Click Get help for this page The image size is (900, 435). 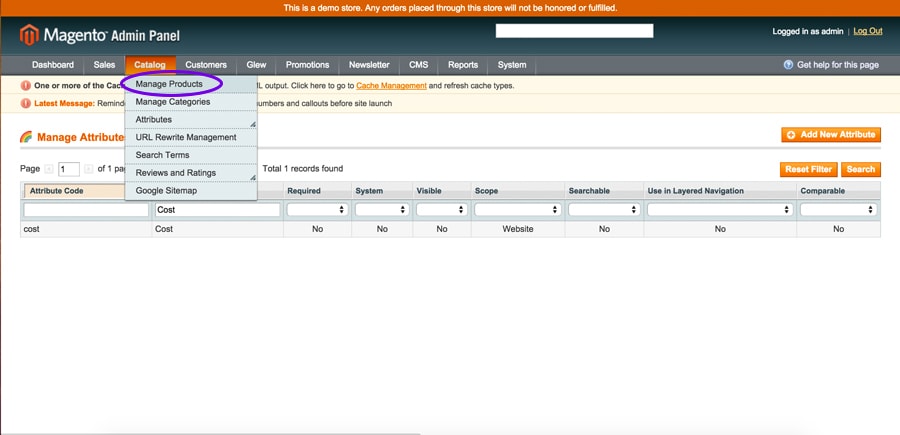tap(838, 65)
